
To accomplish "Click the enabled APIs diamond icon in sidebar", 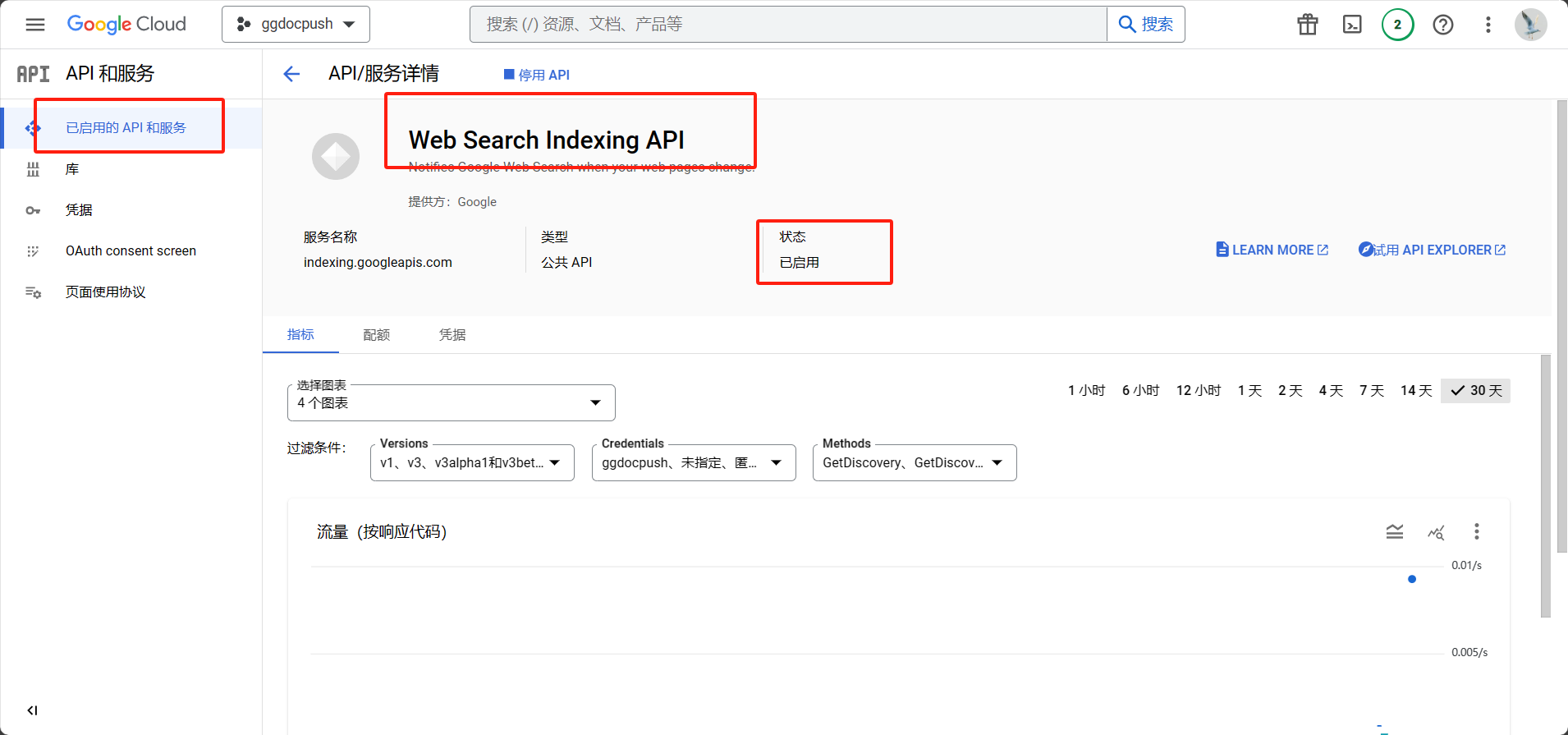I will pos(33,128).
